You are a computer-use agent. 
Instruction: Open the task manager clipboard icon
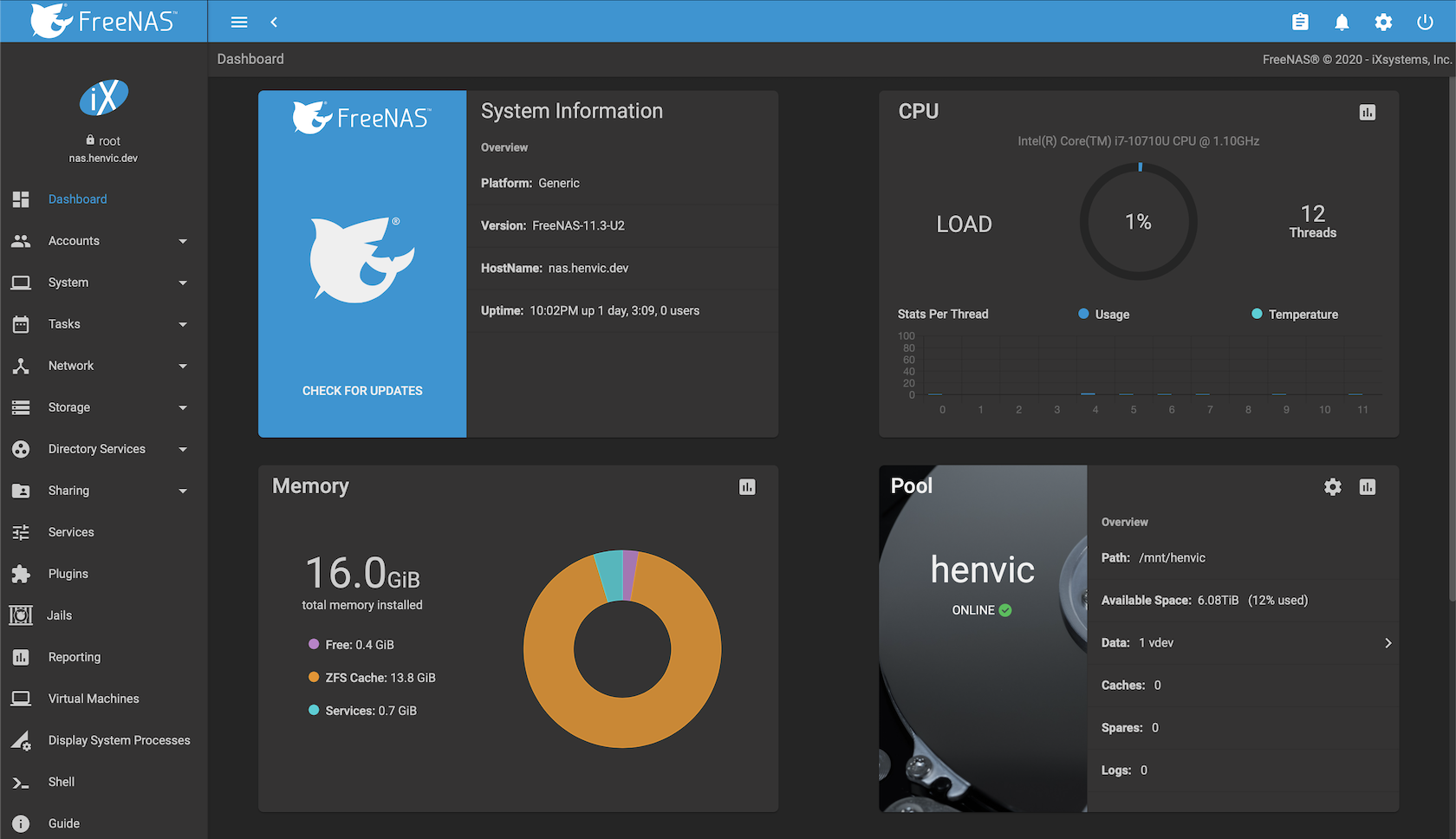(1300, 22)
